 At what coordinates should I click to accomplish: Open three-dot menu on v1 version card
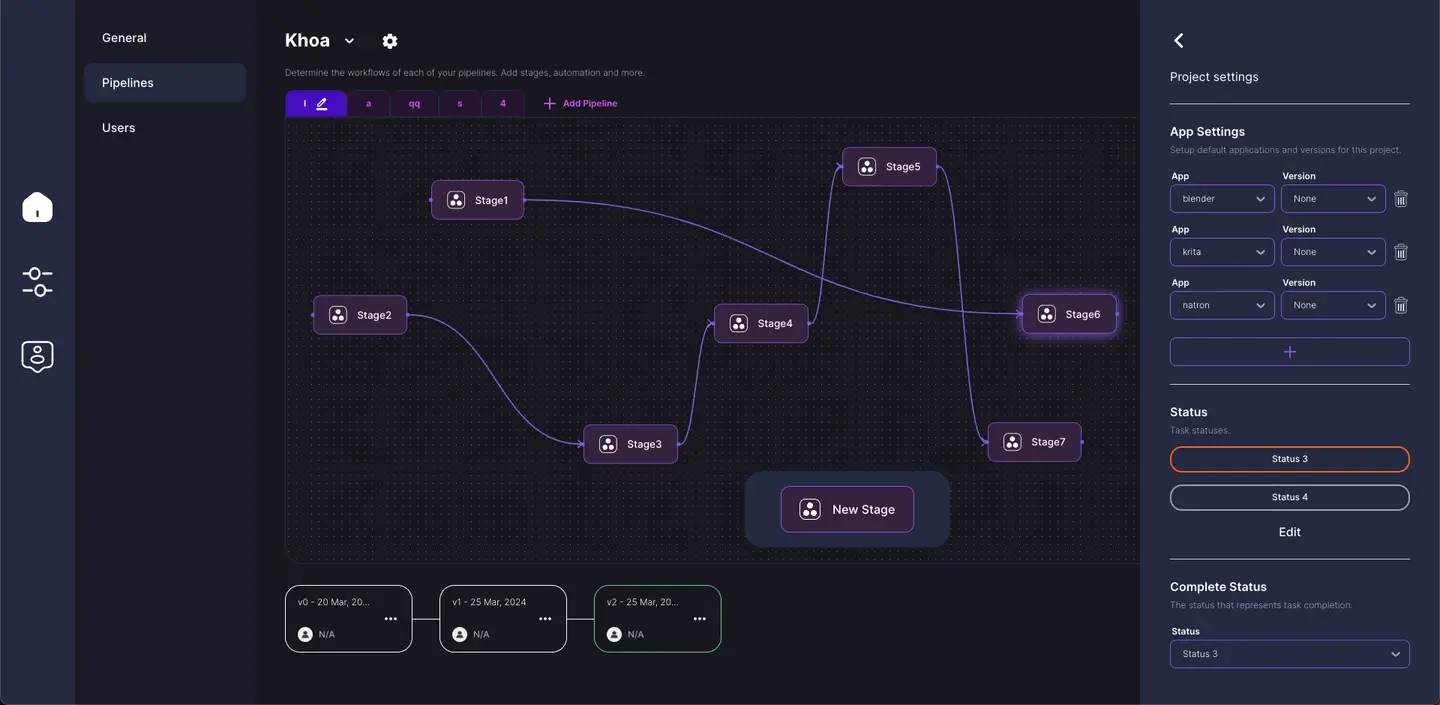pyautogui.click(x=545, y=619)
